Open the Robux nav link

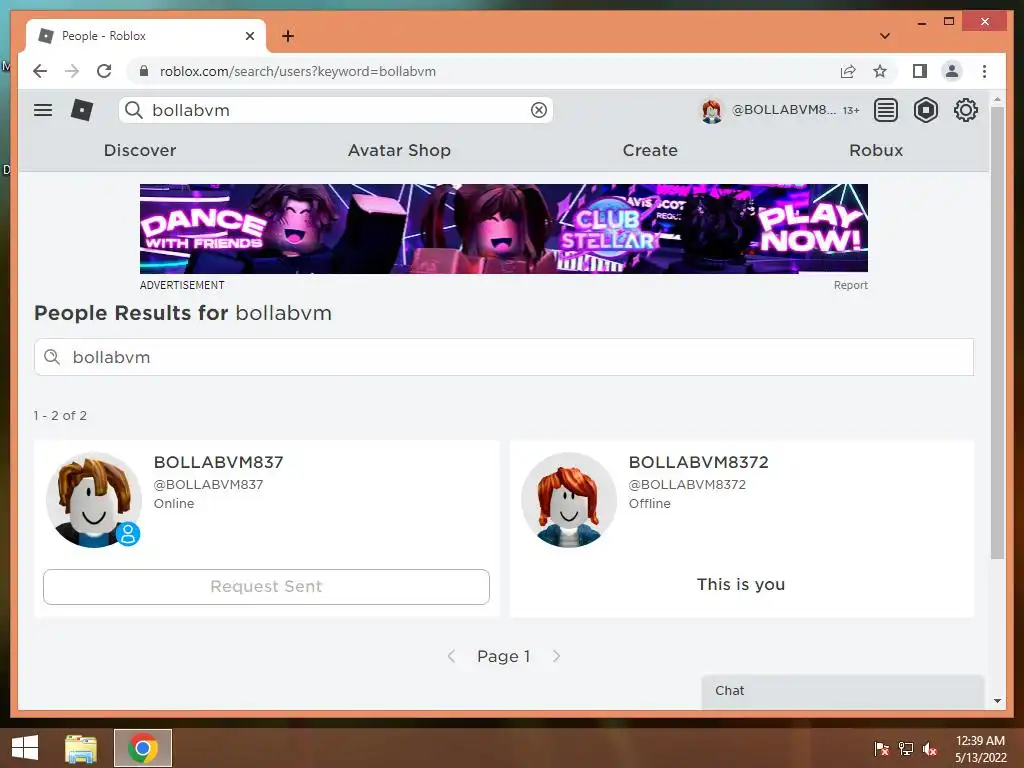click(876, 150)
